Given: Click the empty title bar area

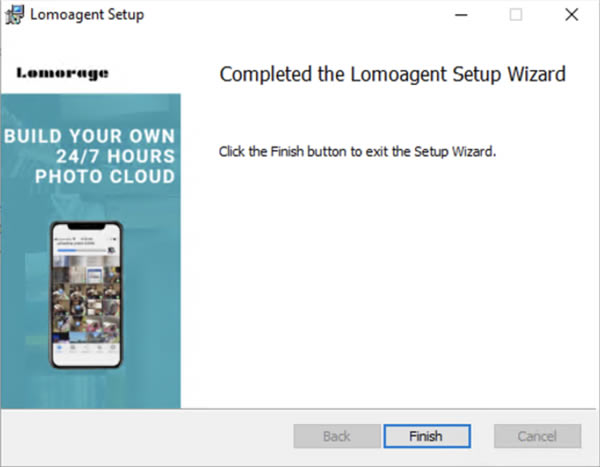Looking at the screenshot, I should [x=300, y=15].
